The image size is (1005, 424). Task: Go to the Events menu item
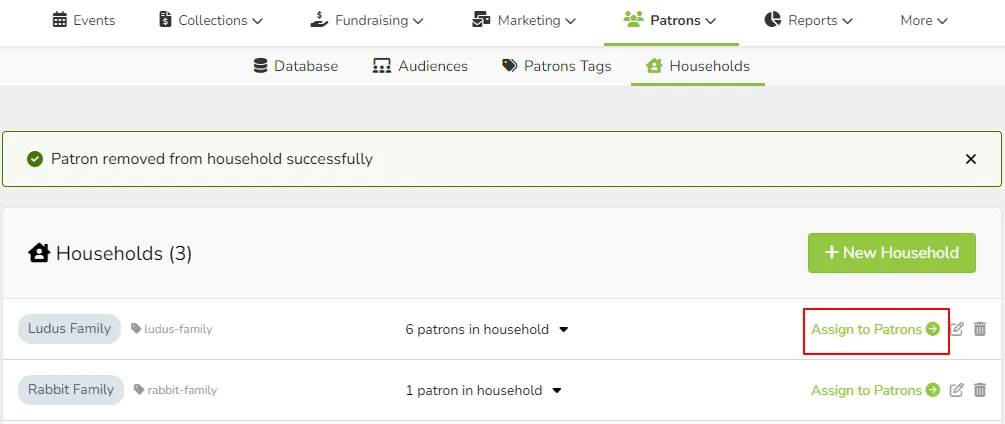84,20
